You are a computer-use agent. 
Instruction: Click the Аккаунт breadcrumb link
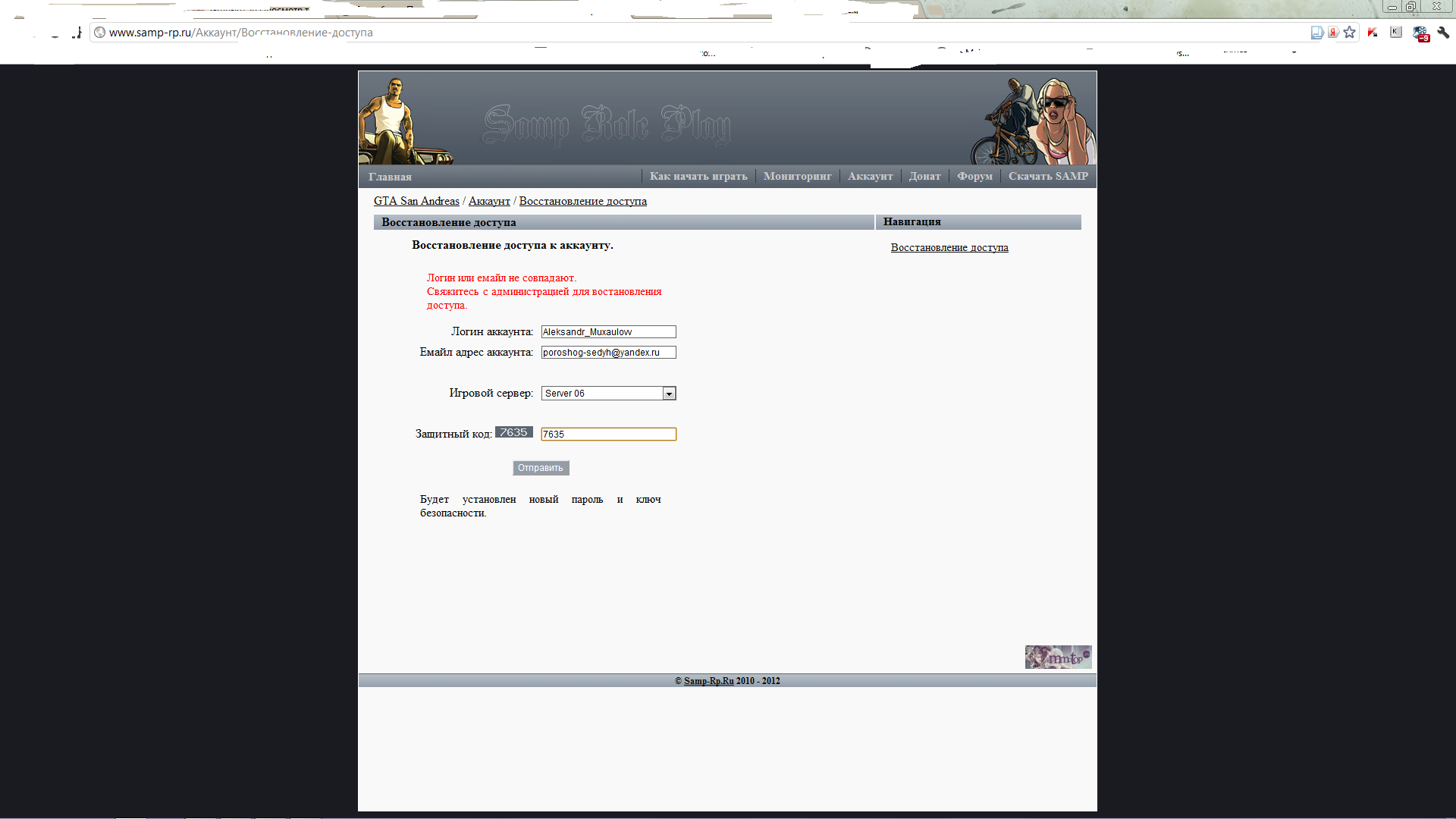pos(489,201)
